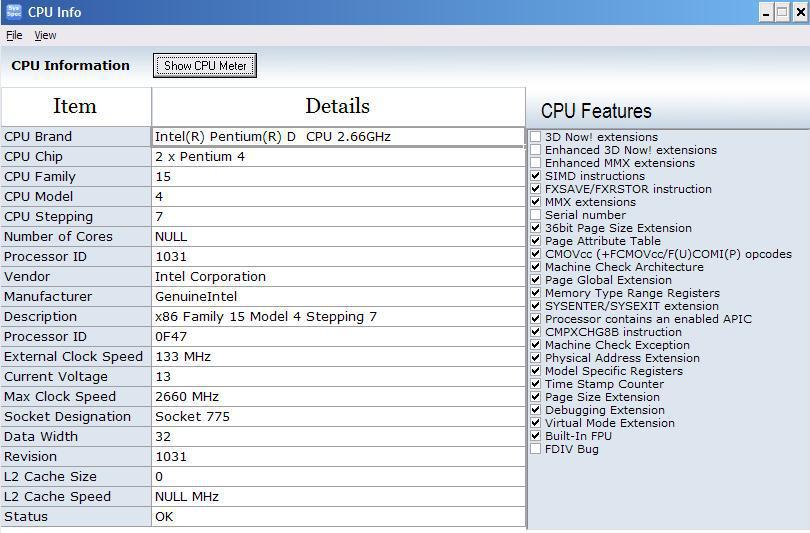Uncheck the Built-In FPU checkbox
This screenshot has width=810, height=533.
pyautogui.click(x=536, y=436)
